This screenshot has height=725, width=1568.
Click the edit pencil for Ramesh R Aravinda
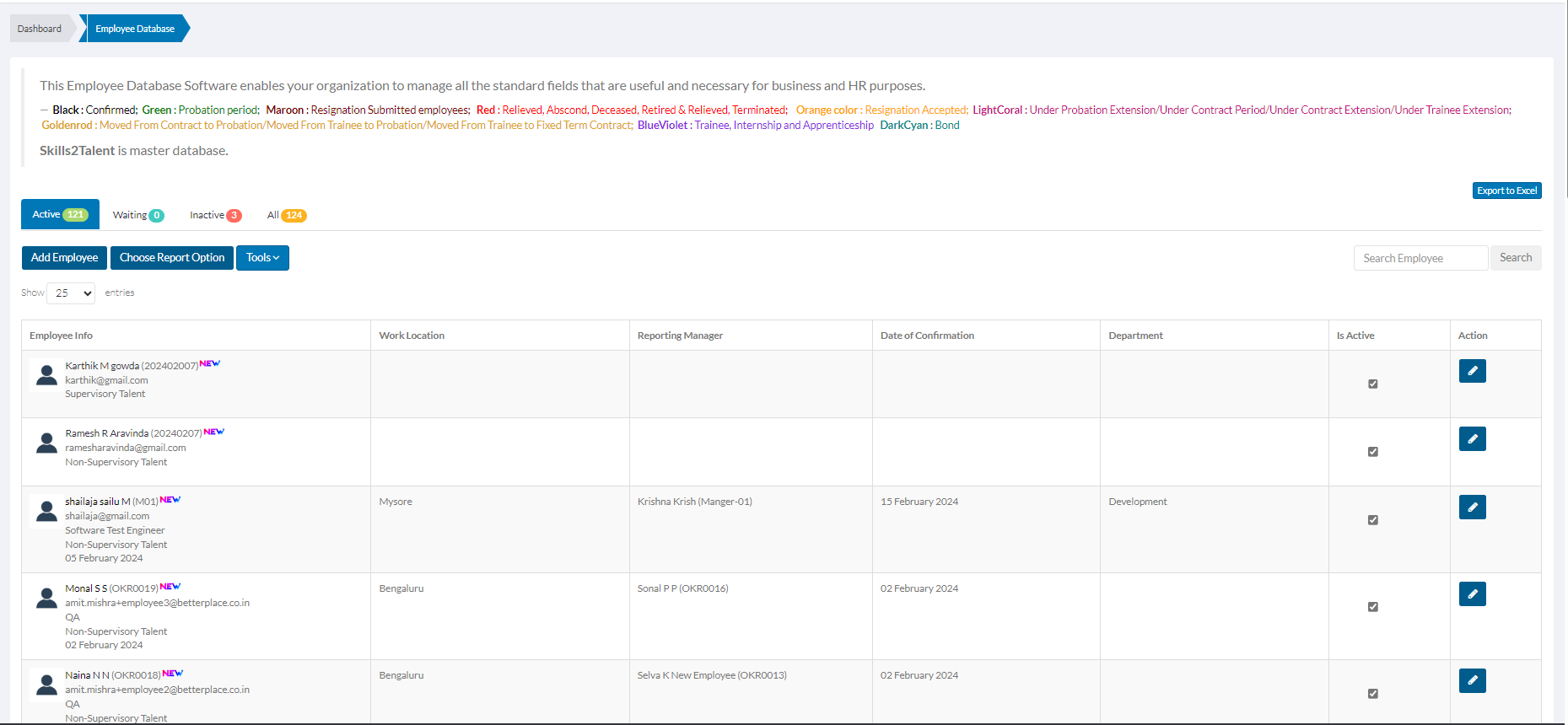(x=1472, y=438)
